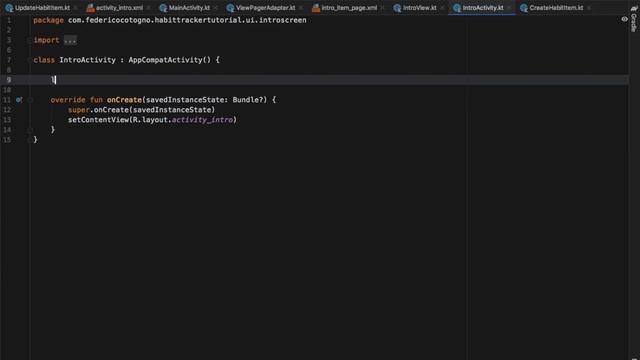This screenshot has height=360, width=640.
Task: Click the override keyword
Action: 68,100
